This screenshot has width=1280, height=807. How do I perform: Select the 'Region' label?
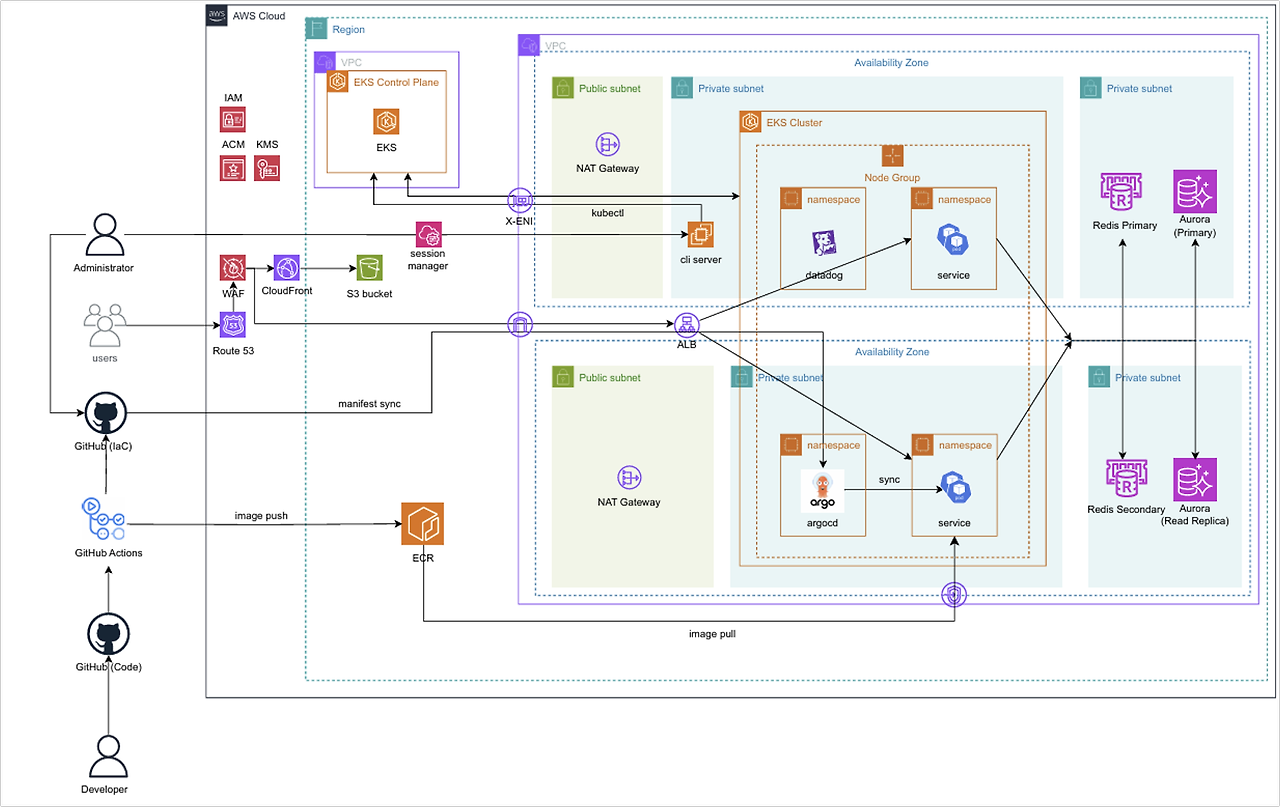tap(349, 30)
